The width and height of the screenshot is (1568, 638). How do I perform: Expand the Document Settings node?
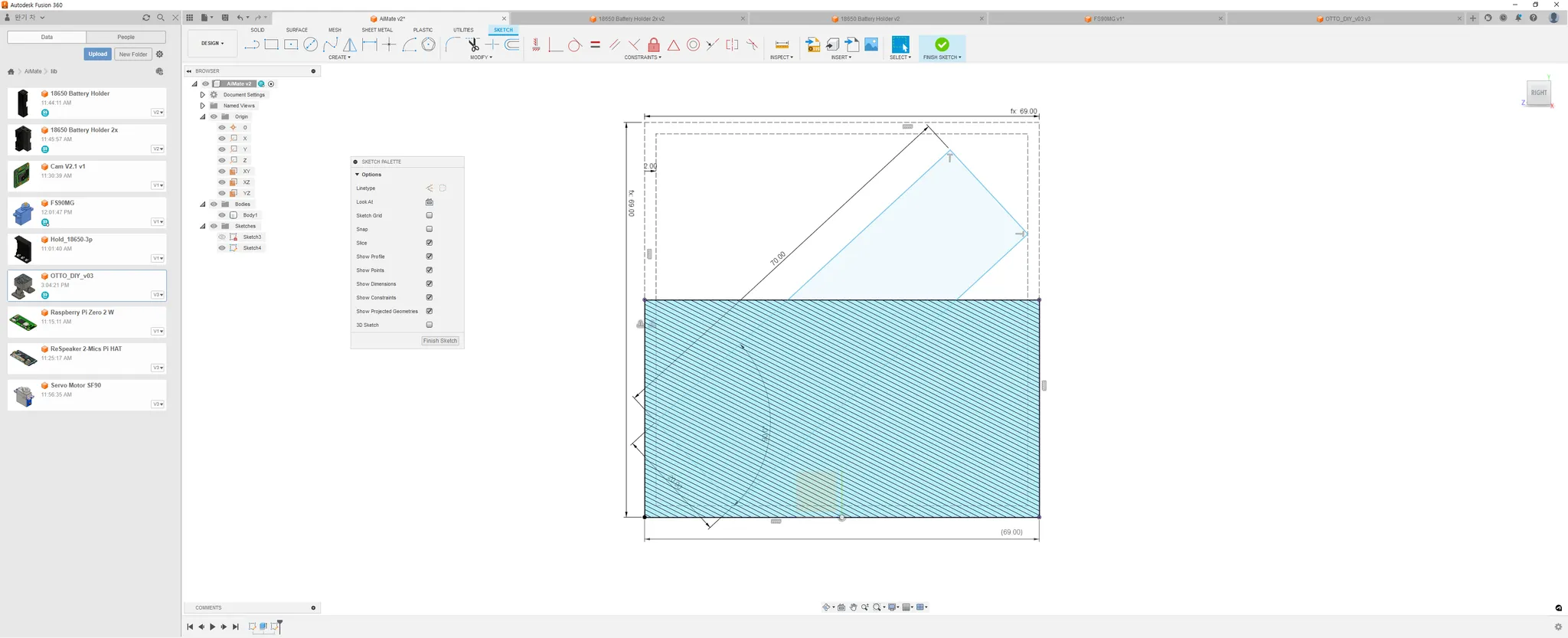click(x=202, y=95)
